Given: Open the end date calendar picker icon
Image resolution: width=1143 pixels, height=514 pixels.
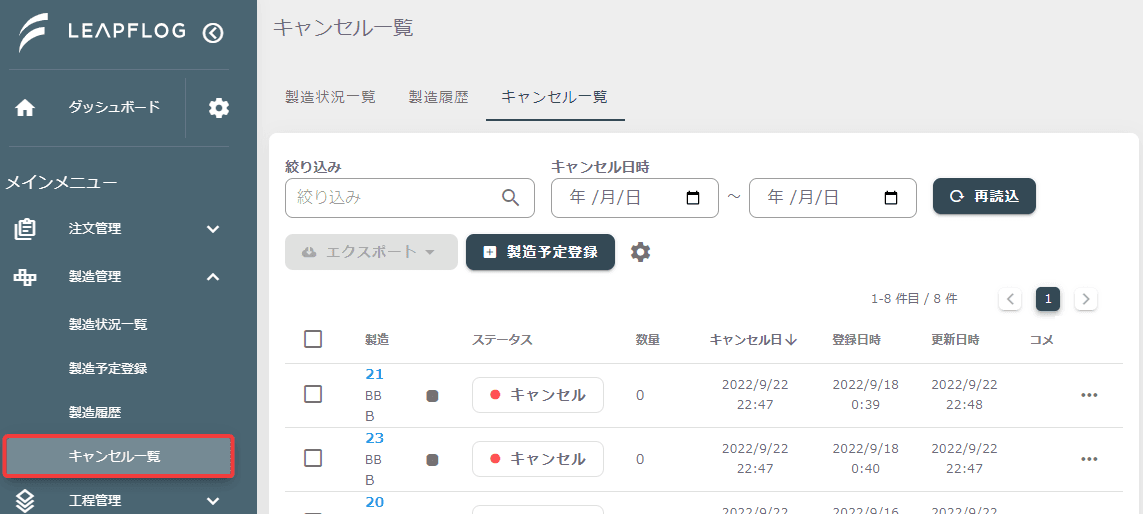Looking at the screenshot, I should point(891,198).
